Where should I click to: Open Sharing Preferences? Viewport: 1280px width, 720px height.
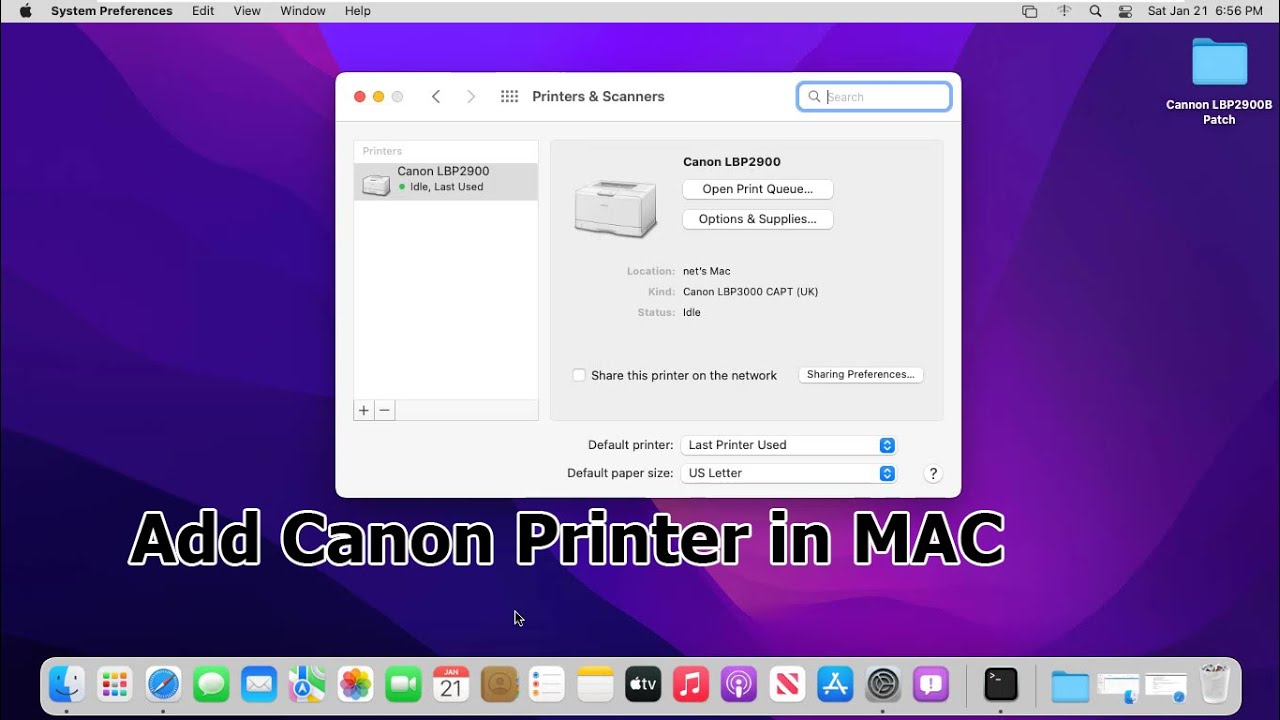click(861, 375)
